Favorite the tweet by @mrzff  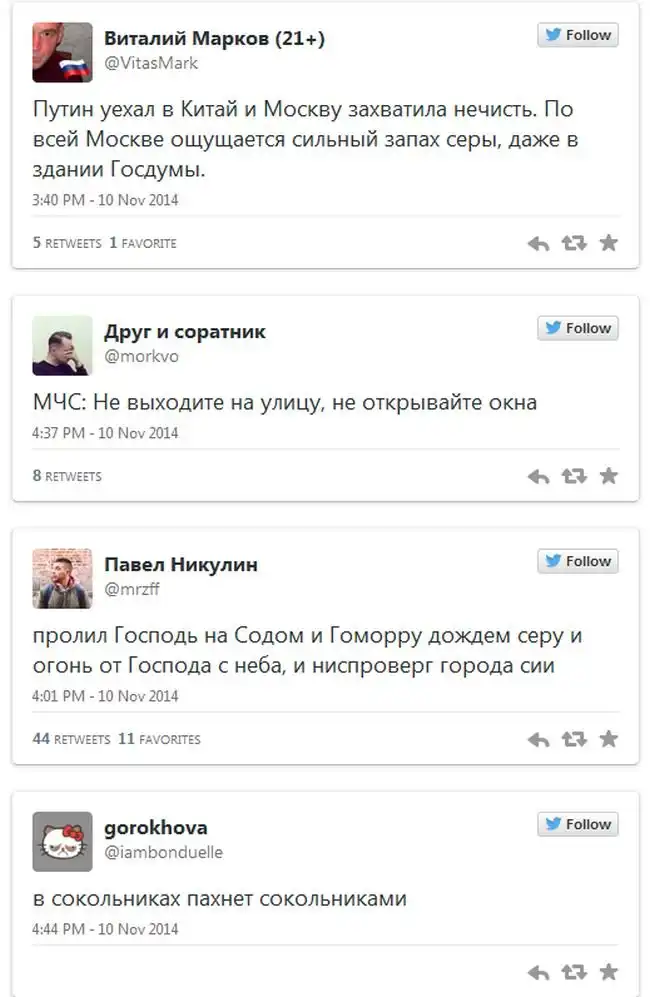point(608,740)
